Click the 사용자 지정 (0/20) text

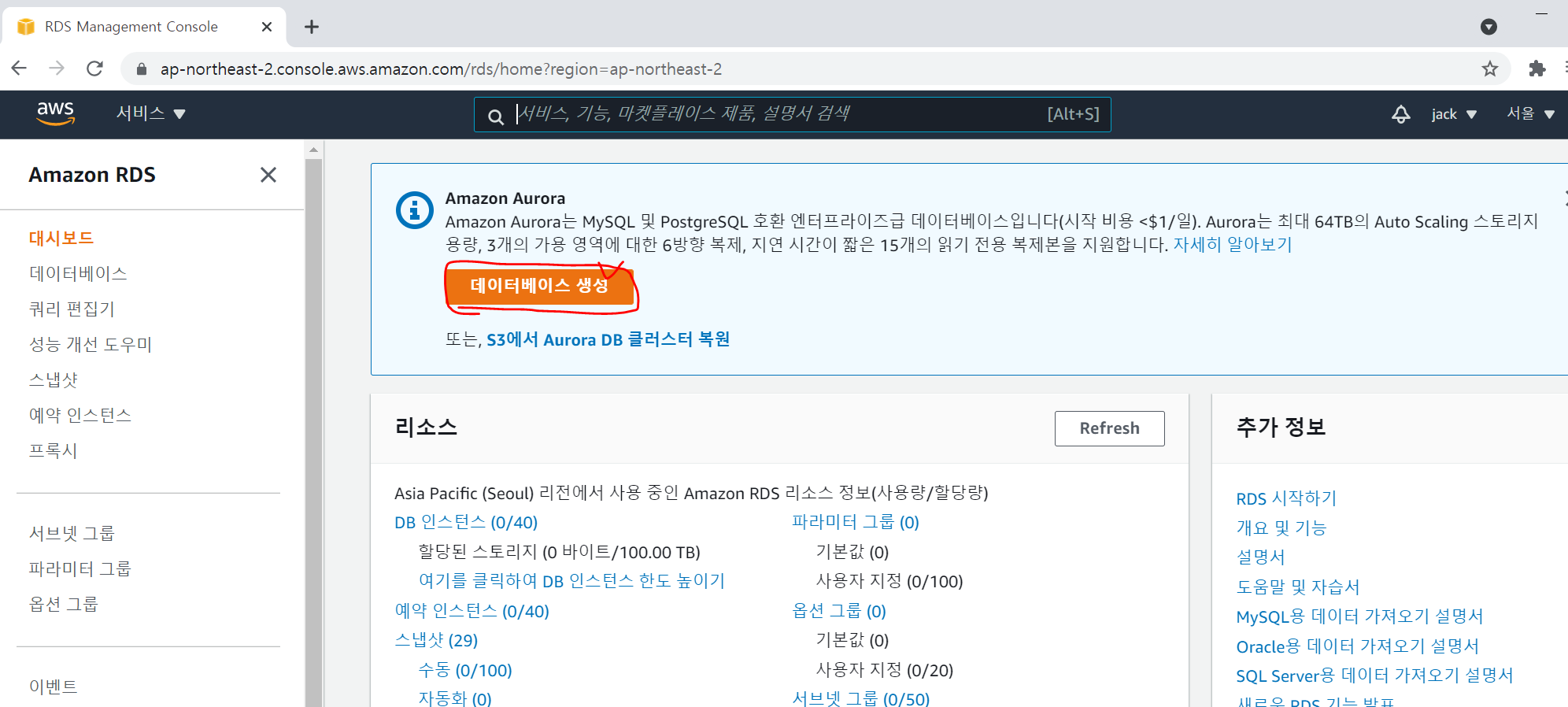point(885,670)
